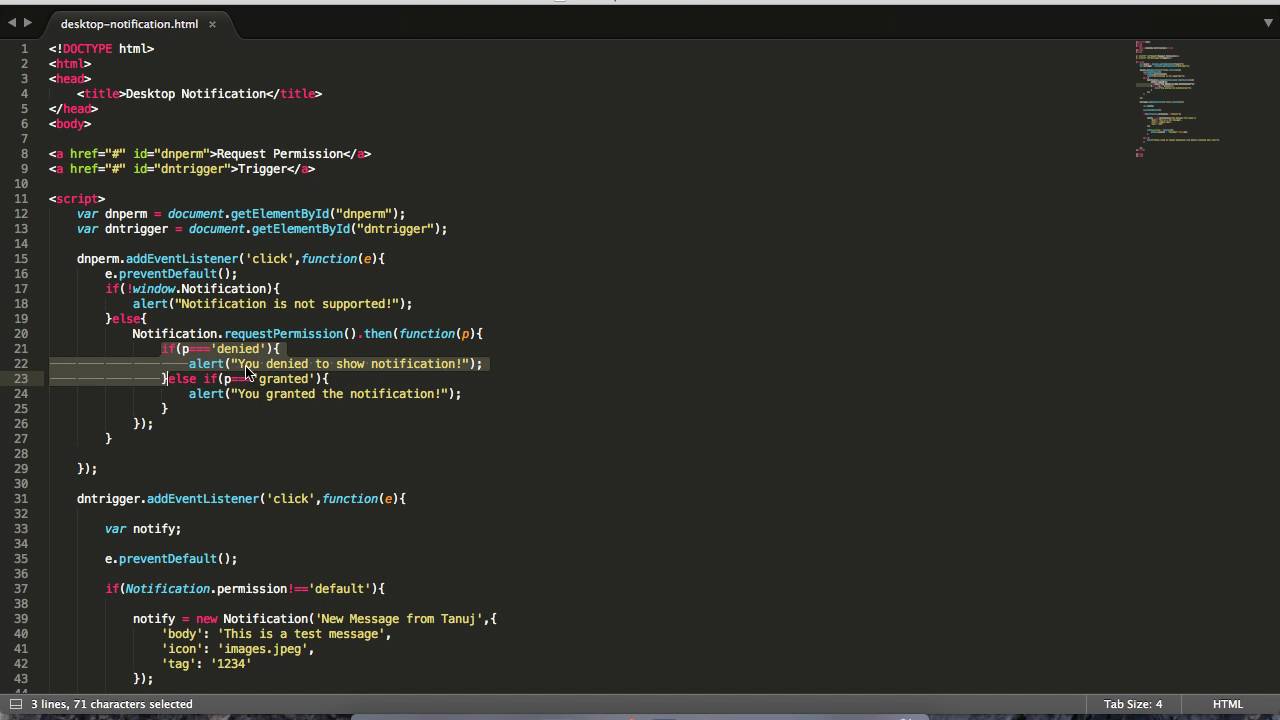1280x720 pixels.
Task: Click the 'granted' string on line 23
Action: point(283,379)
